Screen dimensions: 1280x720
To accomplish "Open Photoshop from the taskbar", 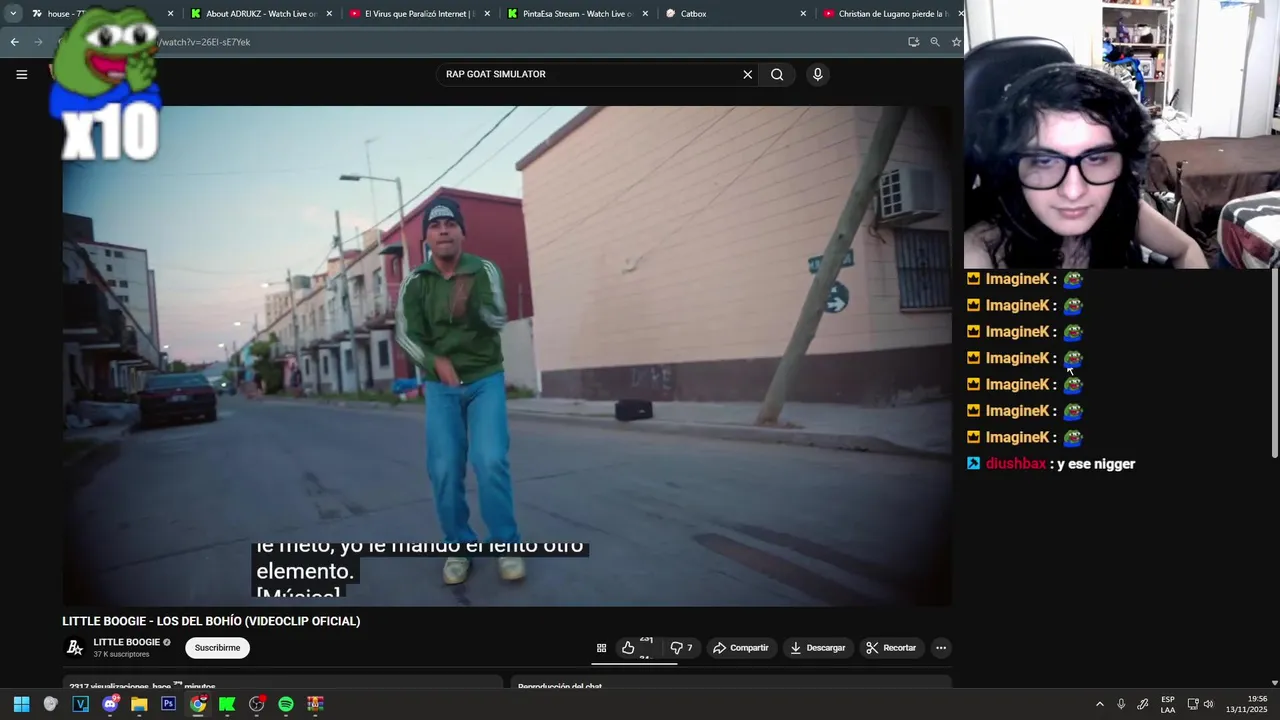I will pos(168,704).
